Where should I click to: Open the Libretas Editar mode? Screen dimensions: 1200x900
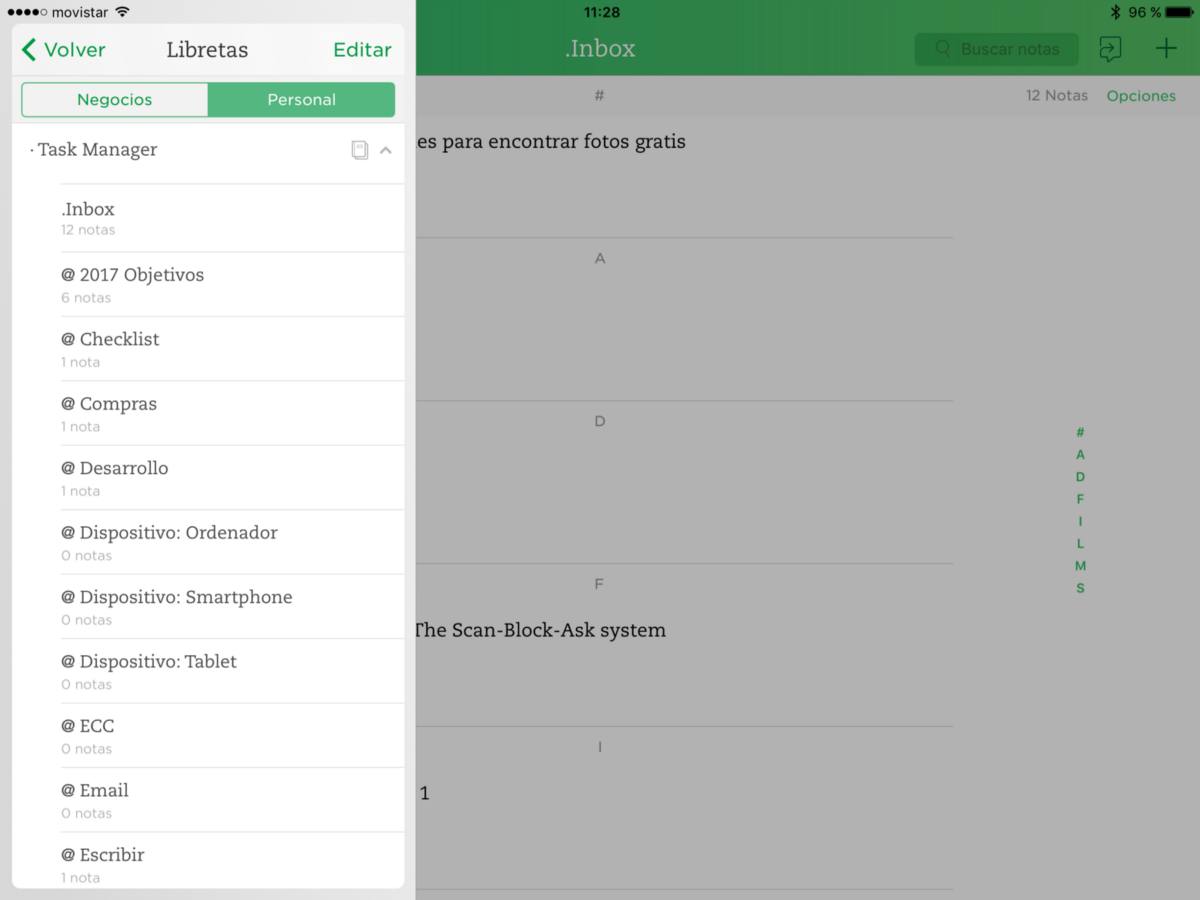362,49
